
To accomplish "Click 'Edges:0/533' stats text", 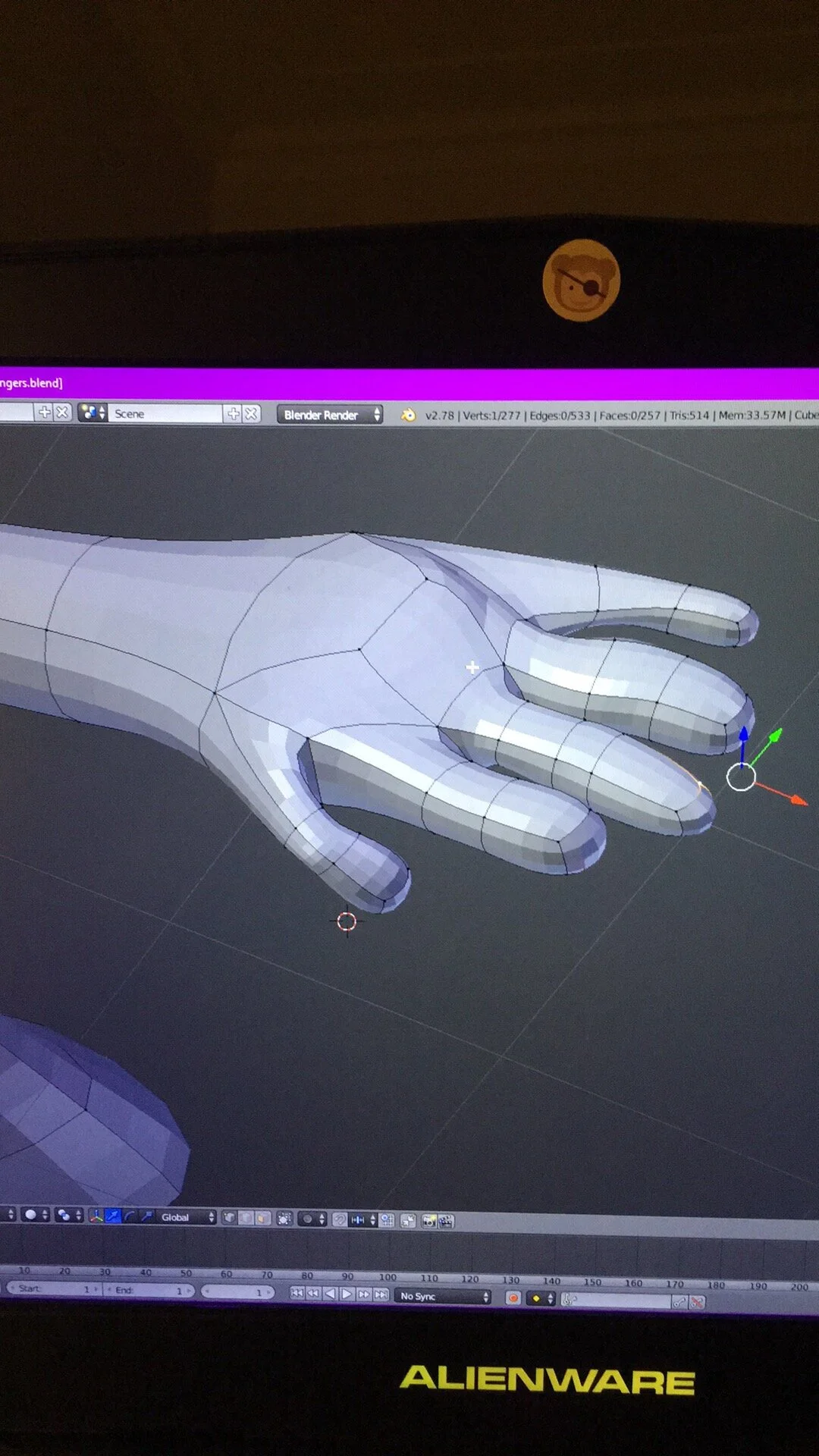I will (x=560, y=416).
